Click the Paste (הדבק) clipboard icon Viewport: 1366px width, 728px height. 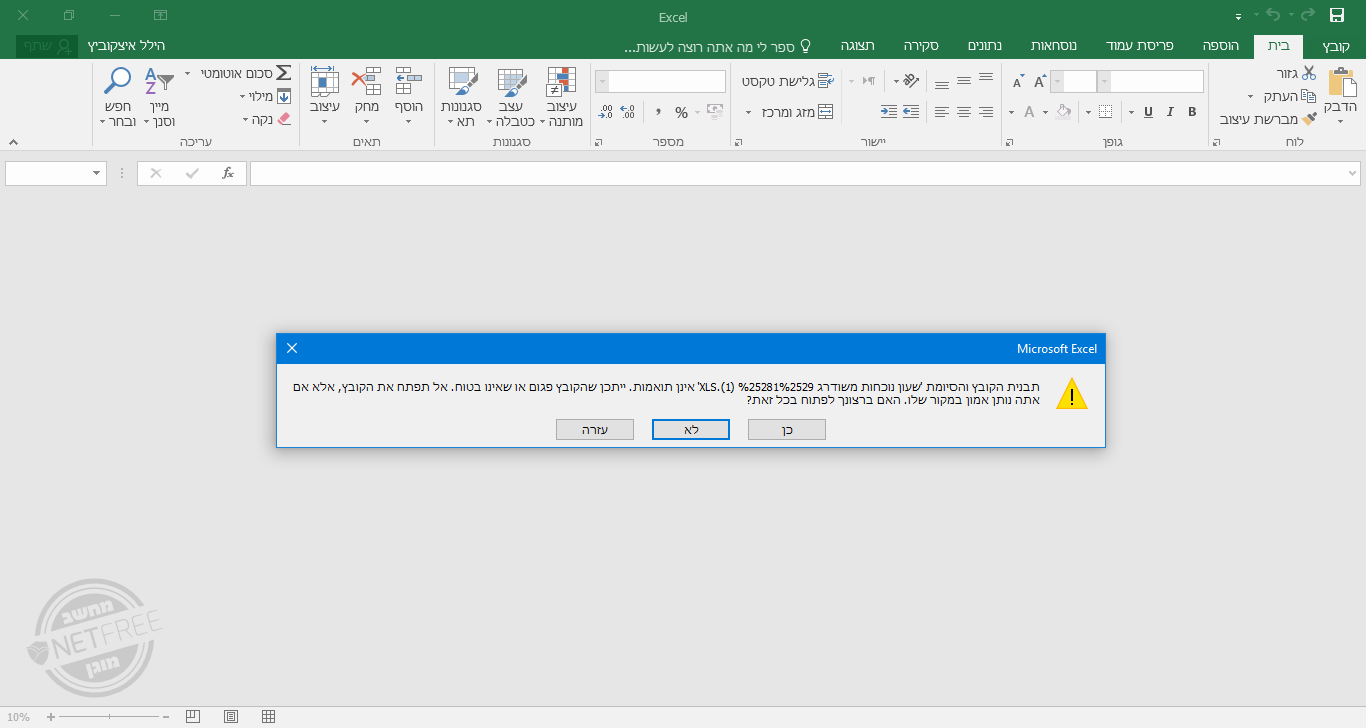tap(1340, 84)
